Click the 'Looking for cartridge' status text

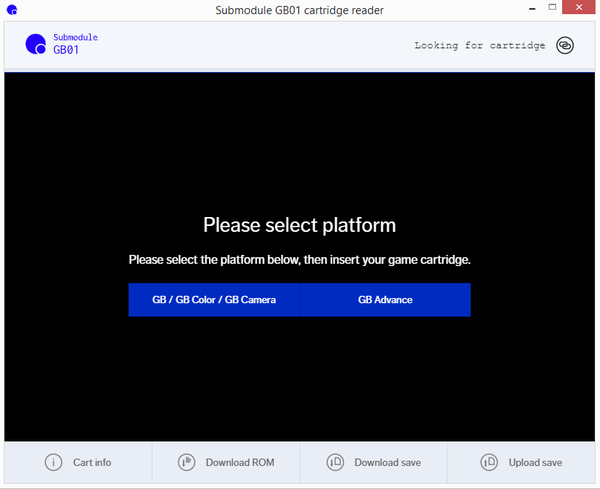pos(479,46)
